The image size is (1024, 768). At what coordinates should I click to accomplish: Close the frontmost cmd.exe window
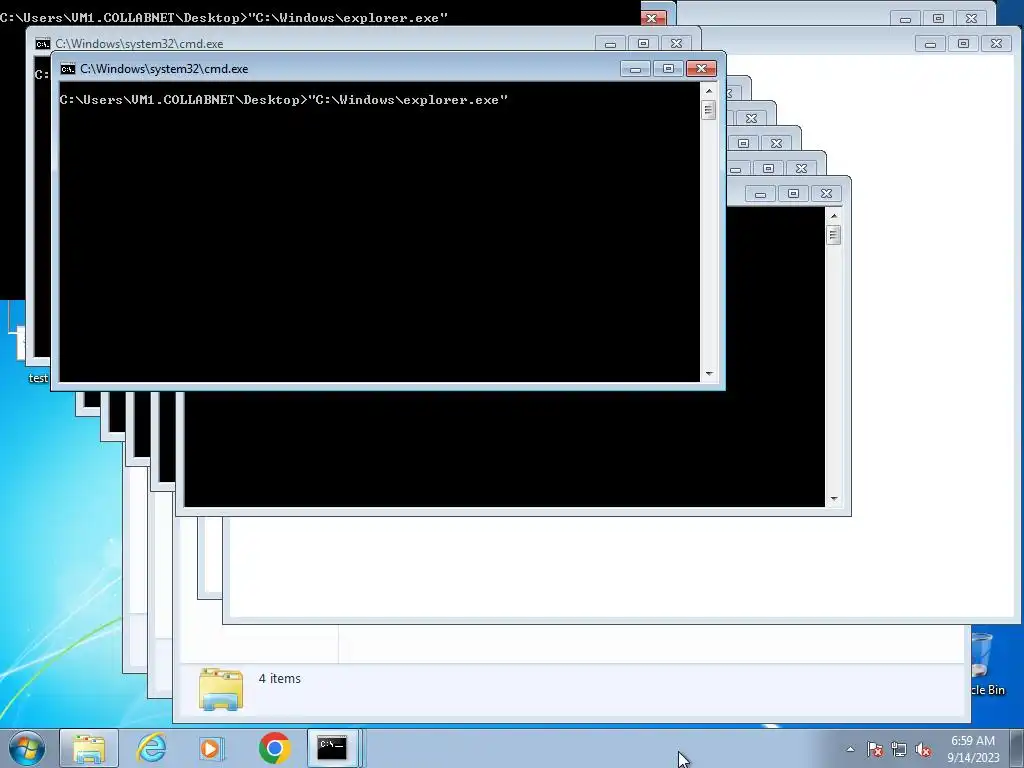click(x=701, y=69)
